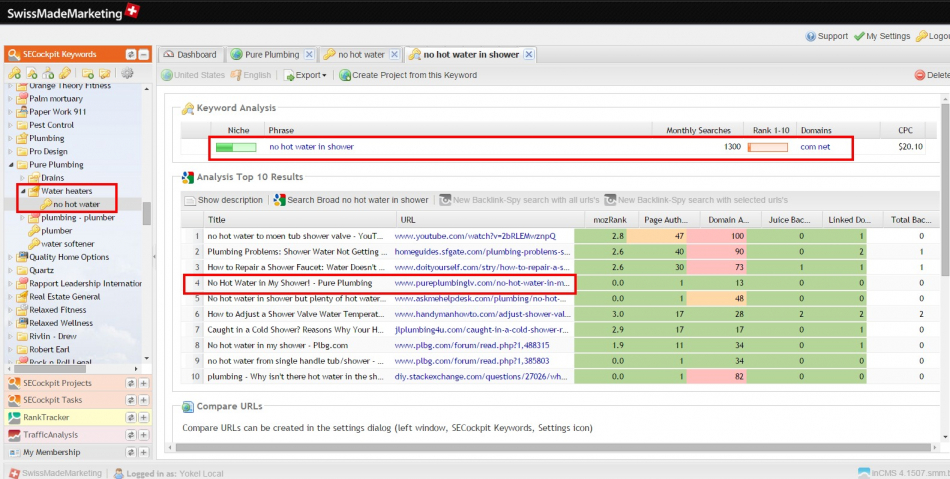
Task: Collapse the Water heaters folder arrow
Action: point(23,190)
